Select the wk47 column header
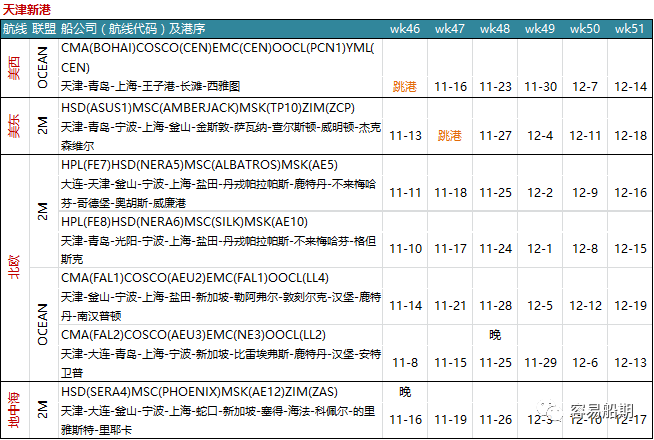 (x=450, y=29)
